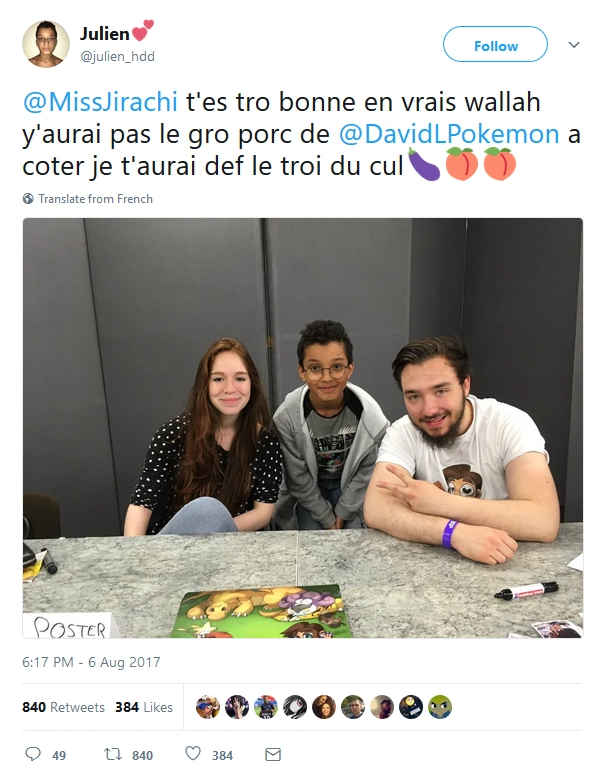Open the 6:17 PM - 6 Aug 2017 timestamp
The width and height of the screenshot is (610, 772).
pyautogui.click(x=91, y=662)
